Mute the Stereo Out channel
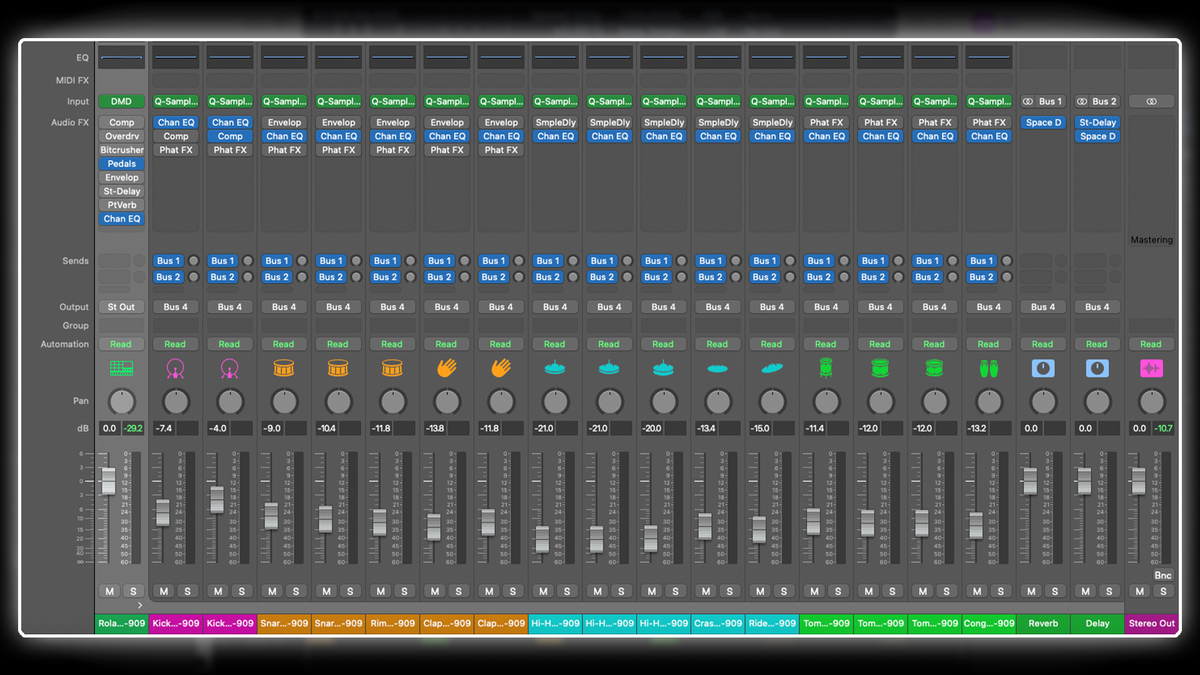This screenshot has height=675, width=1200. (x=1138, y=591)
